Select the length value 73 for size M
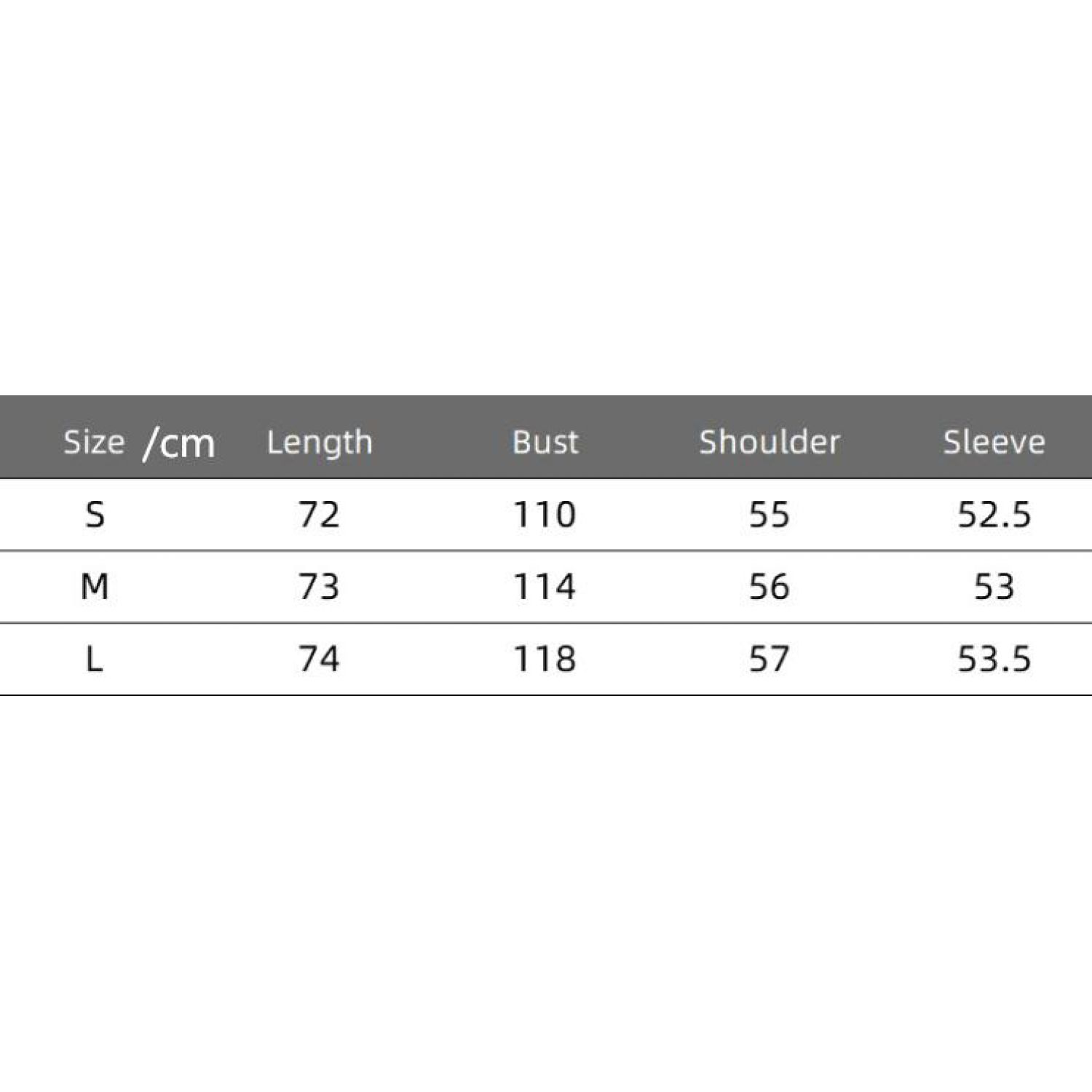1092x1092 pixels. (x=319, y=587)
